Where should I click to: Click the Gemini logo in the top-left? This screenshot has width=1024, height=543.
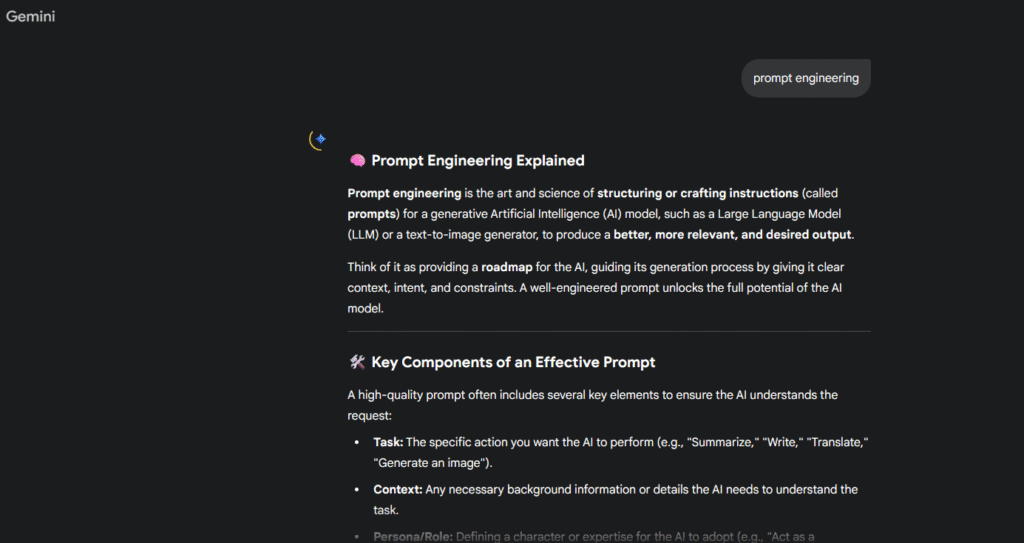click(30, 16)
